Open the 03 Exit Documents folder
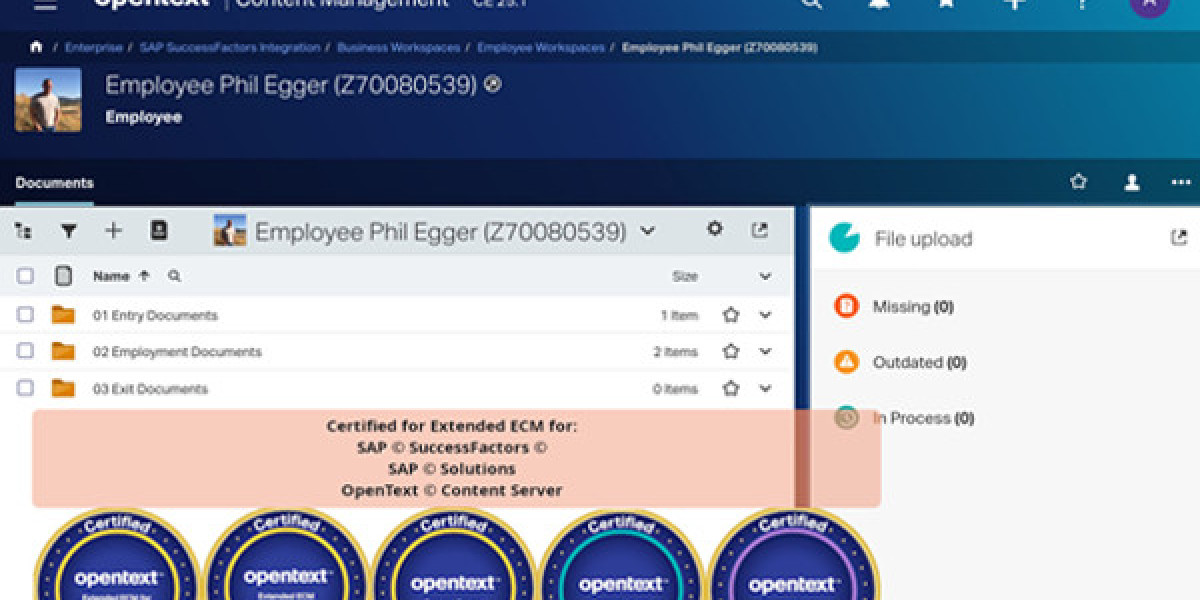Viewport: 1200px width, 600px height. (150, 389)
